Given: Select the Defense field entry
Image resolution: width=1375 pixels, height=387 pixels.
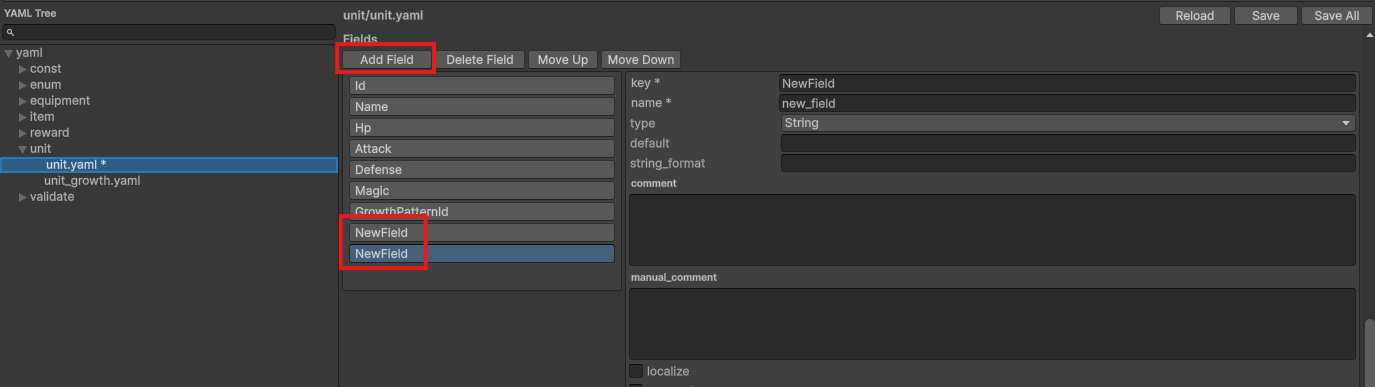Looking at the screenshot, I should point(481,170).
